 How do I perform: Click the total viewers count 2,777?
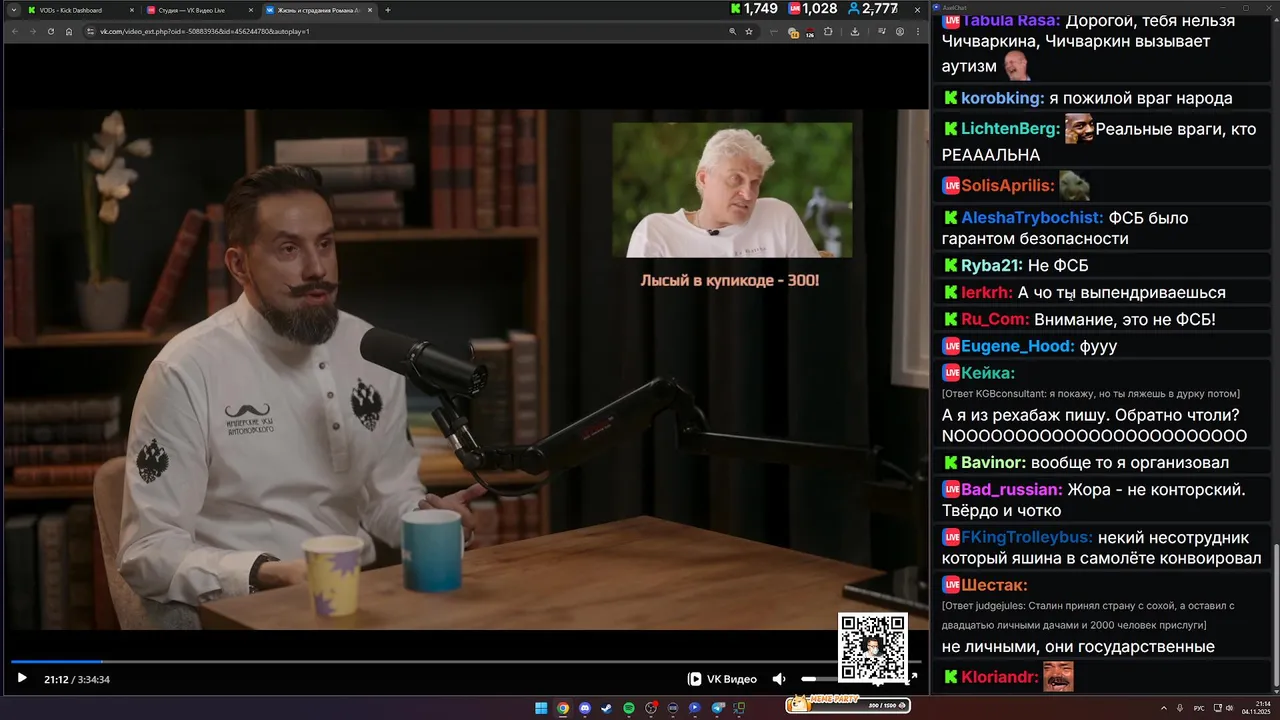point(873,8)
